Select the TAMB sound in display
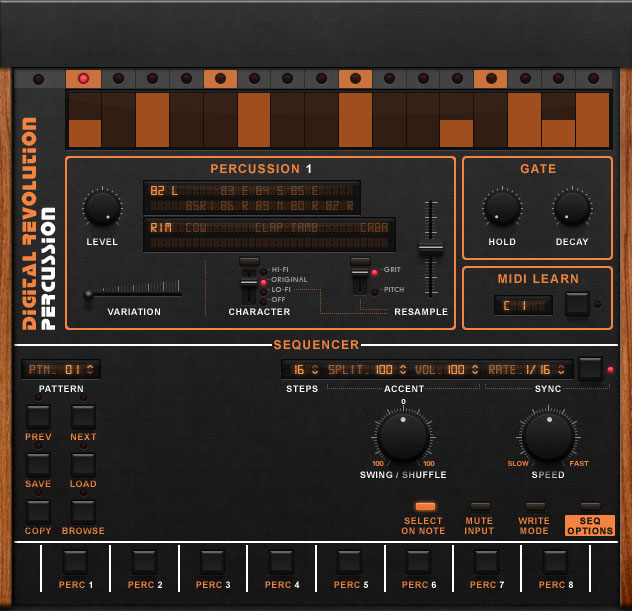 (305, 228)
